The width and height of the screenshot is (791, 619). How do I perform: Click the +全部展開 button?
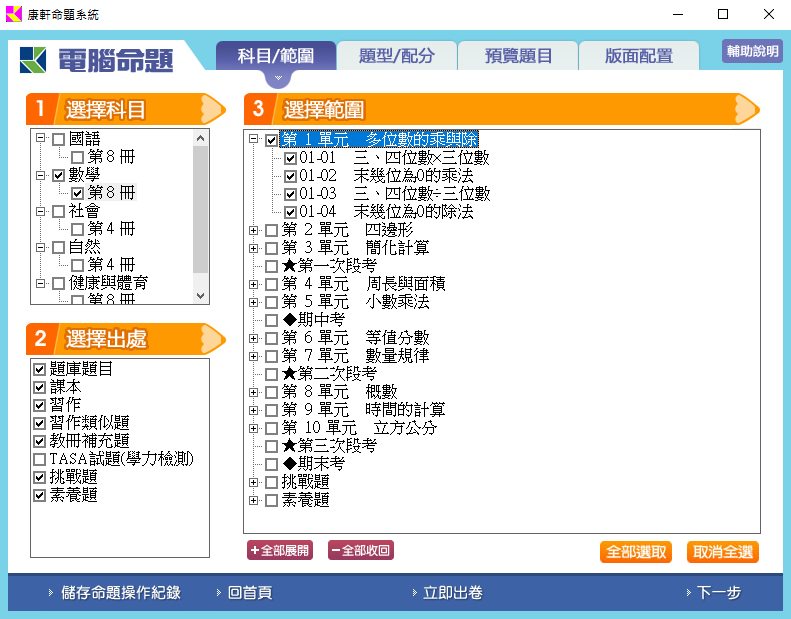click(280, 550)
